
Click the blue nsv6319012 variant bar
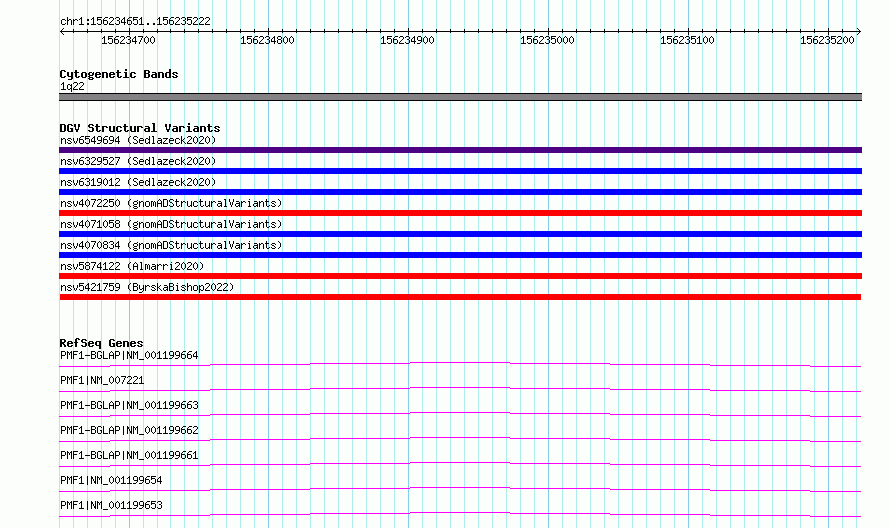tap(460, 192)
